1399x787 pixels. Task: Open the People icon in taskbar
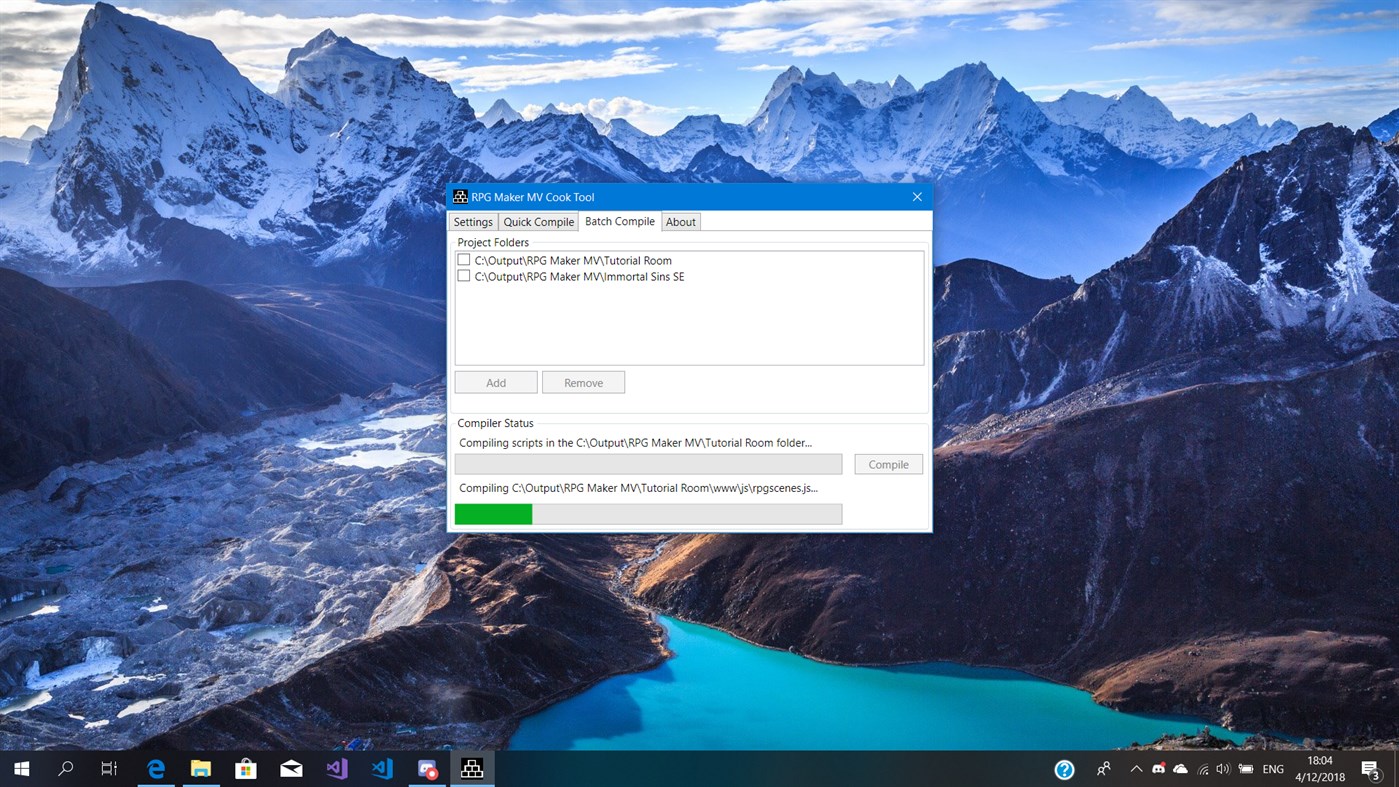point(1104,769)
